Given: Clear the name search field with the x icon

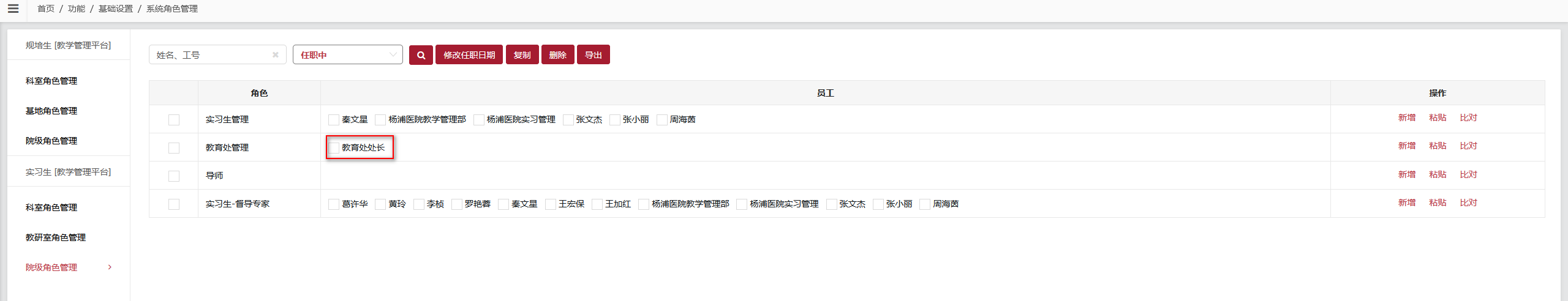Looking at the screenshot, I should pyautogui.click(x=276, y=54).
